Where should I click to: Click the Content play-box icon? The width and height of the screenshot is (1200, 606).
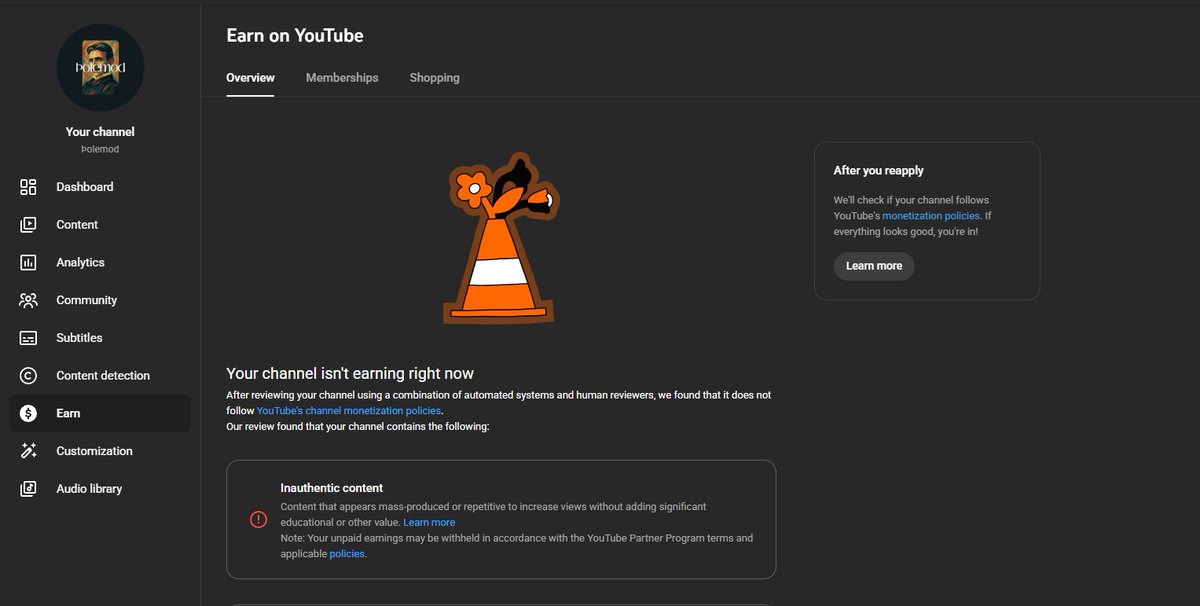(28, 225)
